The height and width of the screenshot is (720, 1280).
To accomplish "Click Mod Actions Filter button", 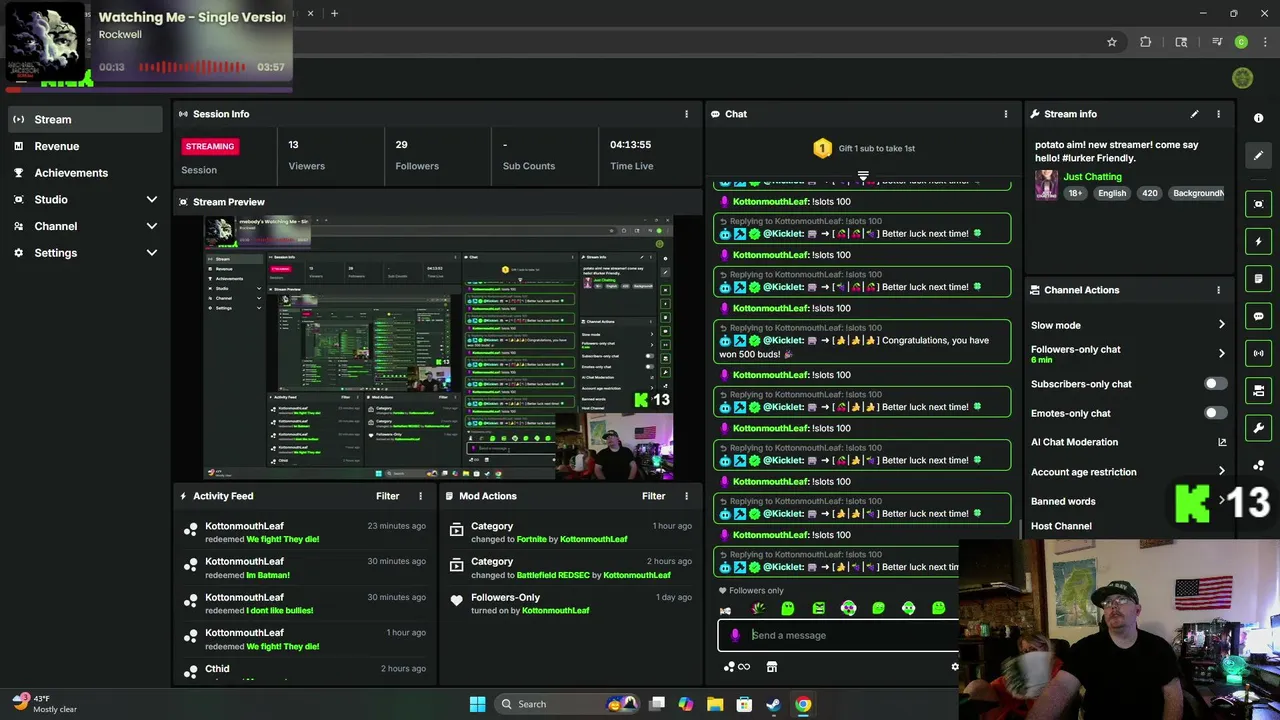I will coord(653,496).
